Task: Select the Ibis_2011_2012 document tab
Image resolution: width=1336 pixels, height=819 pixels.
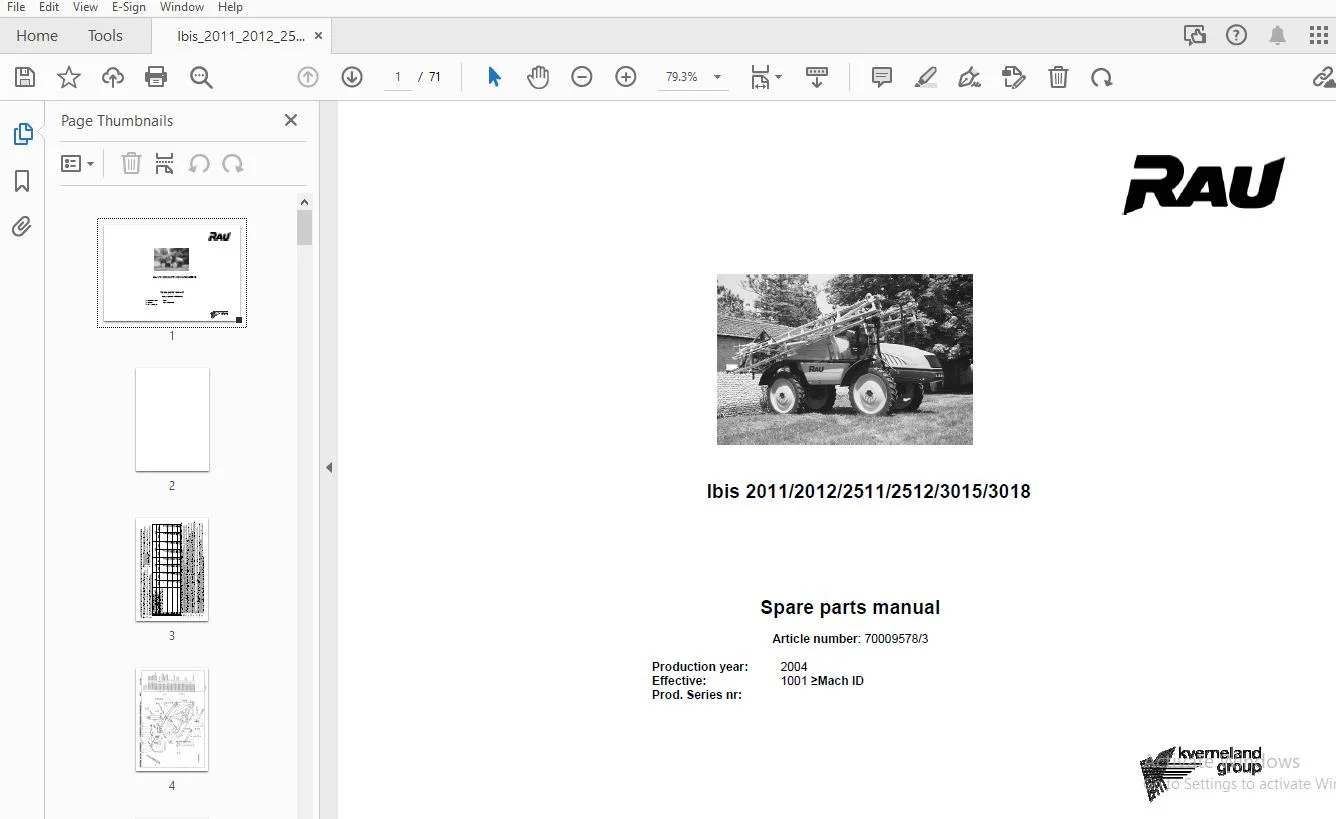Action: pyautogui.click(x=240, y=35)
